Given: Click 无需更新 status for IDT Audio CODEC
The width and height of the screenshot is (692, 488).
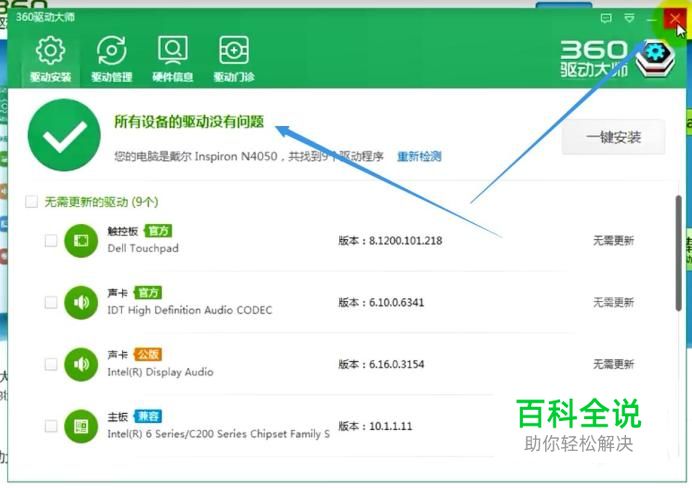Looking at the screenshot, I should [x=613, y=302].
